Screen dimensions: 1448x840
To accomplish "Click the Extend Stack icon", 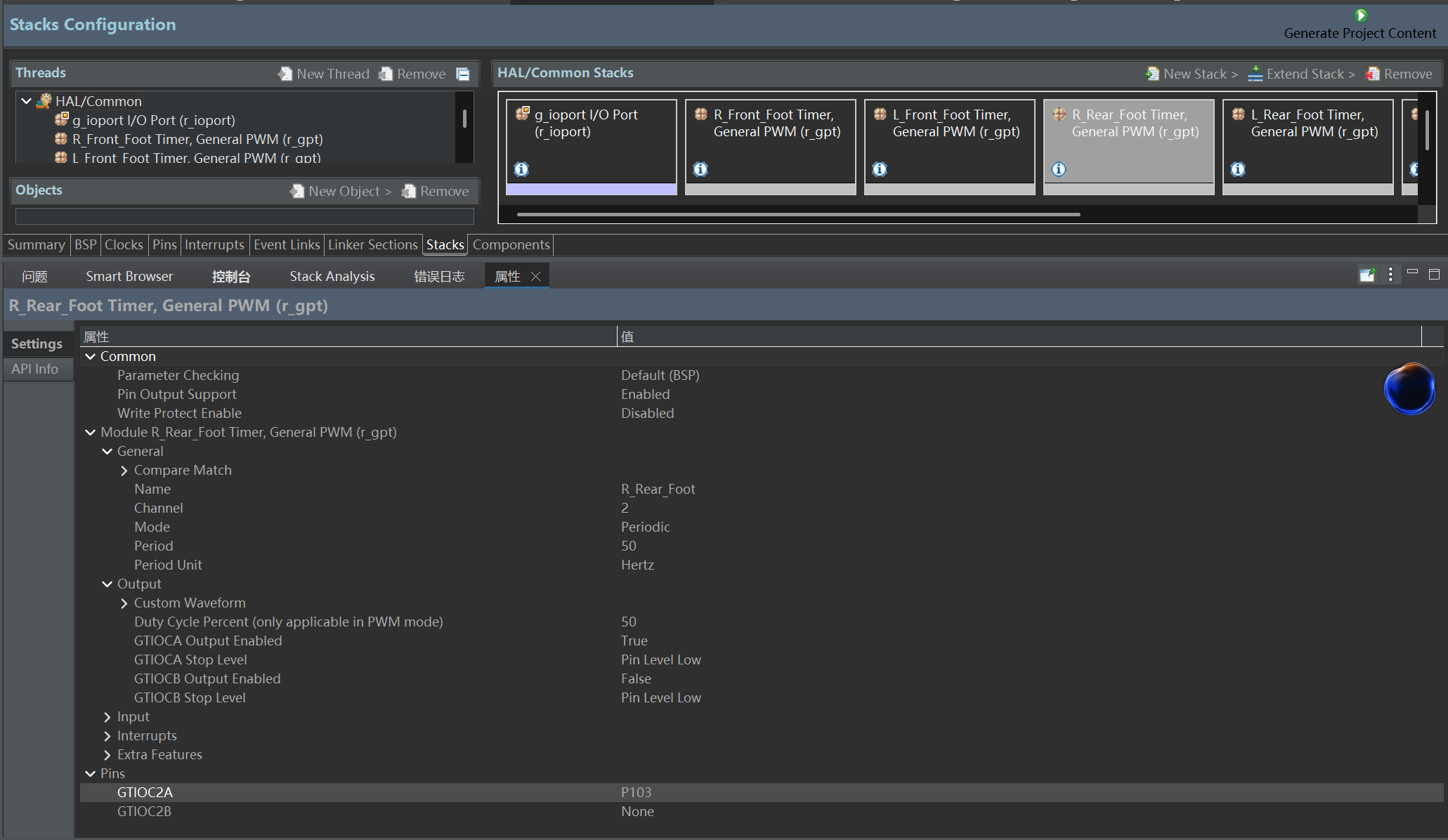I will (x=1255, y=74).
